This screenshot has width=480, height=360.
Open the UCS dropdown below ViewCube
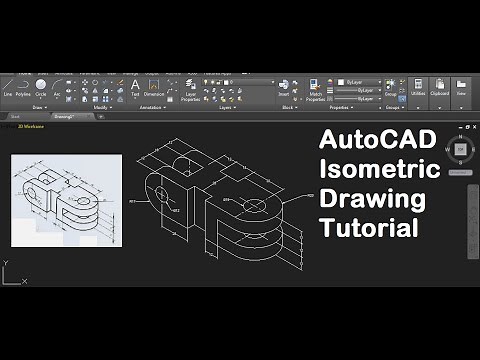coord(460,173)
